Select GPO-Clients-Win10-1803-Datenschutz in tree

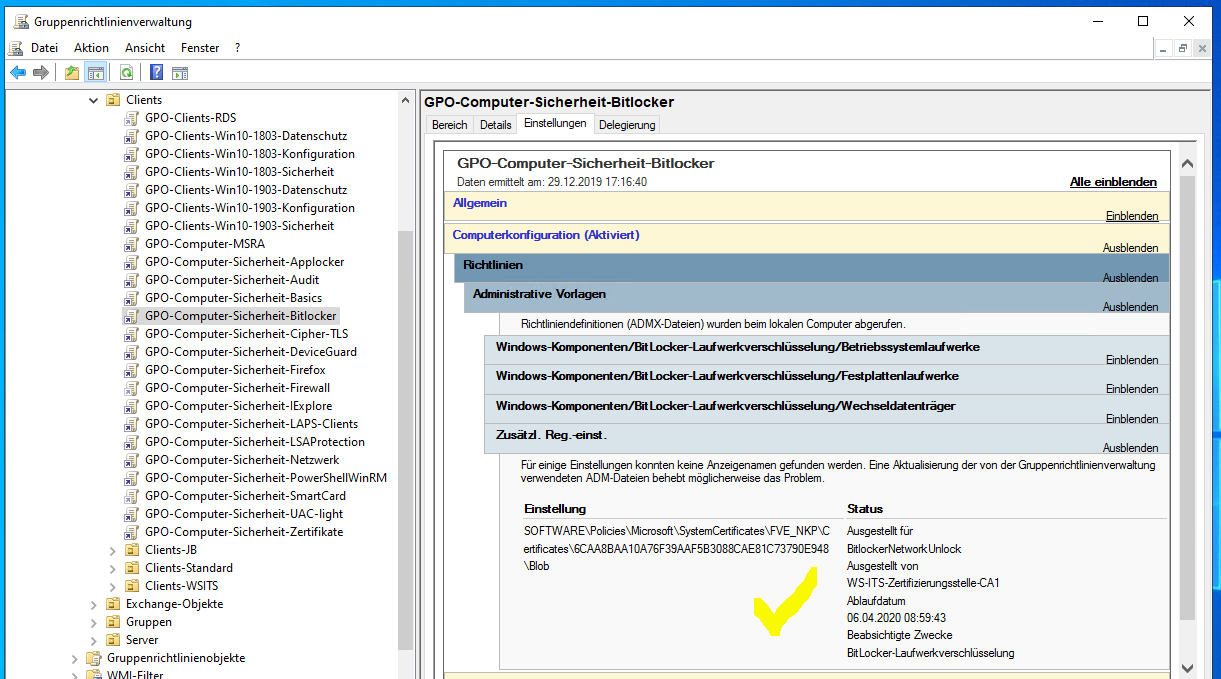point(246,136)
